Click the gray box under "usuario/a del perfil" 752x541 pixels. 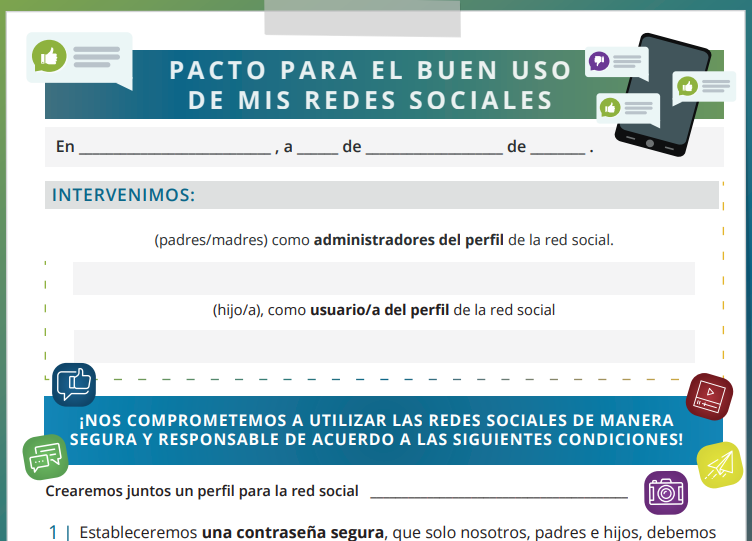pos(384,346)
